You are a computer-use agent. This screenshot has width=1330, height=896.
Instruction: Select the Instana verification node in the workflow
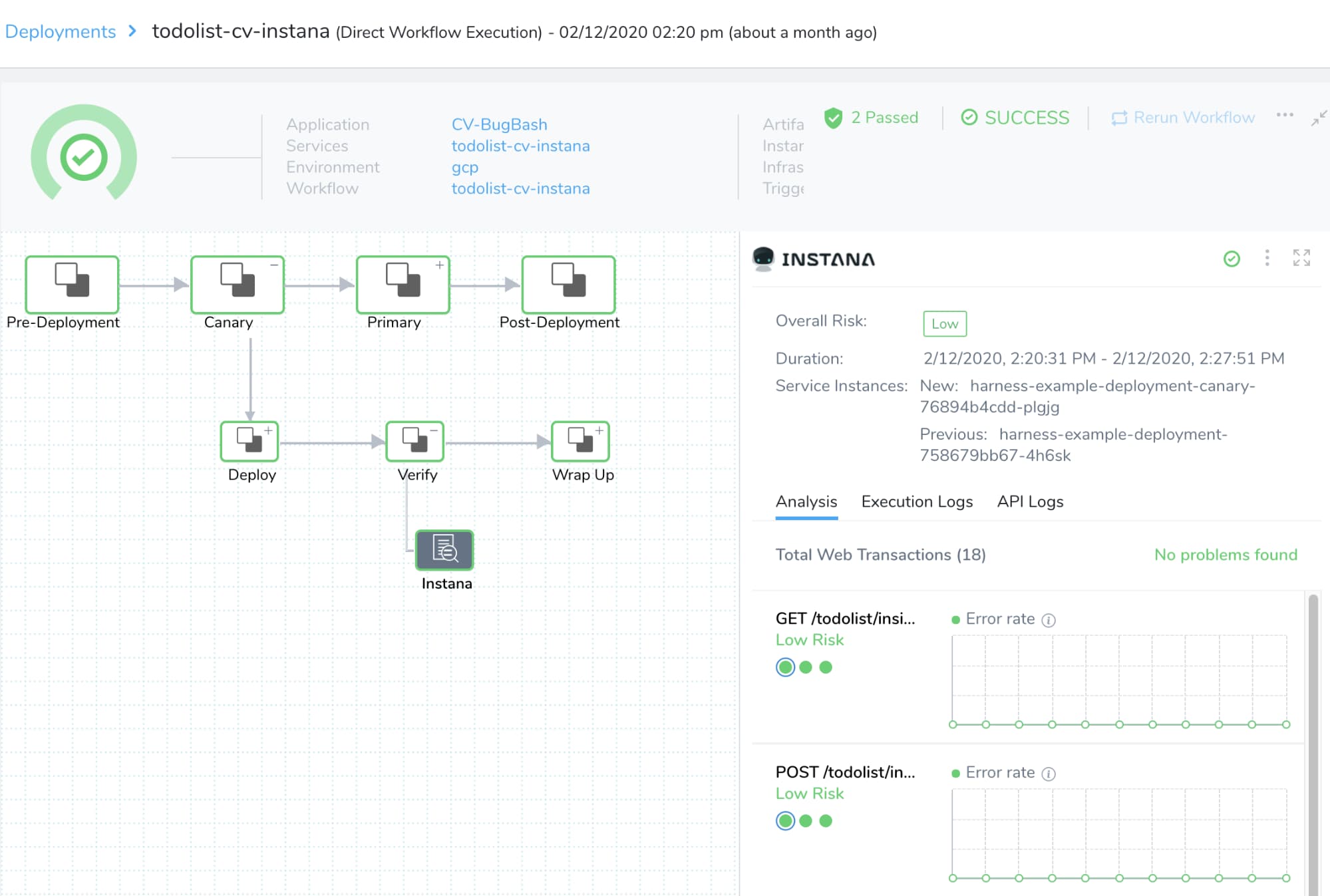point(444,549)
